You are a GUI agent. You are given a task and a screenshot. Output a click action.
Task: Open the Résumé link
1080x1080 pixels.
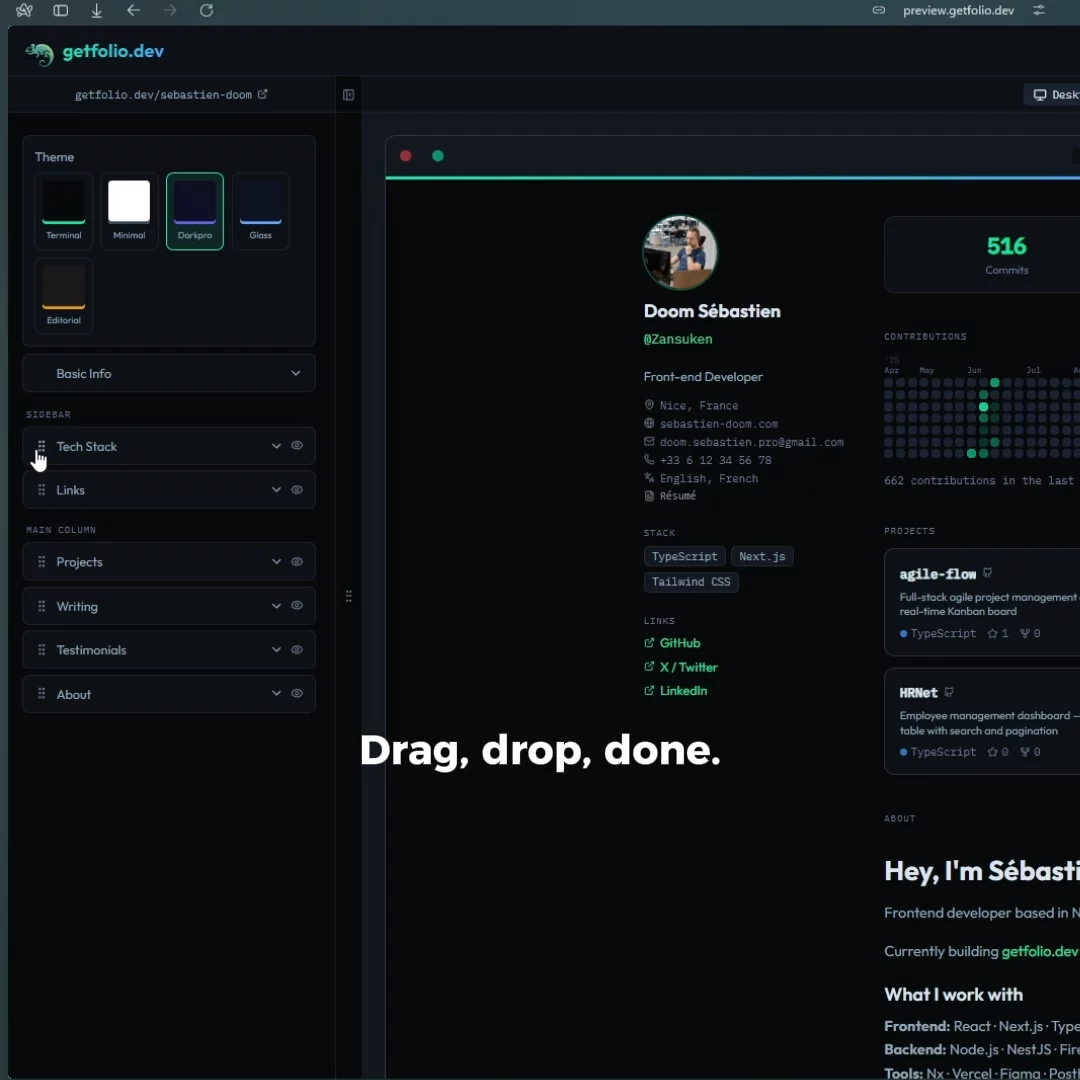678,496
